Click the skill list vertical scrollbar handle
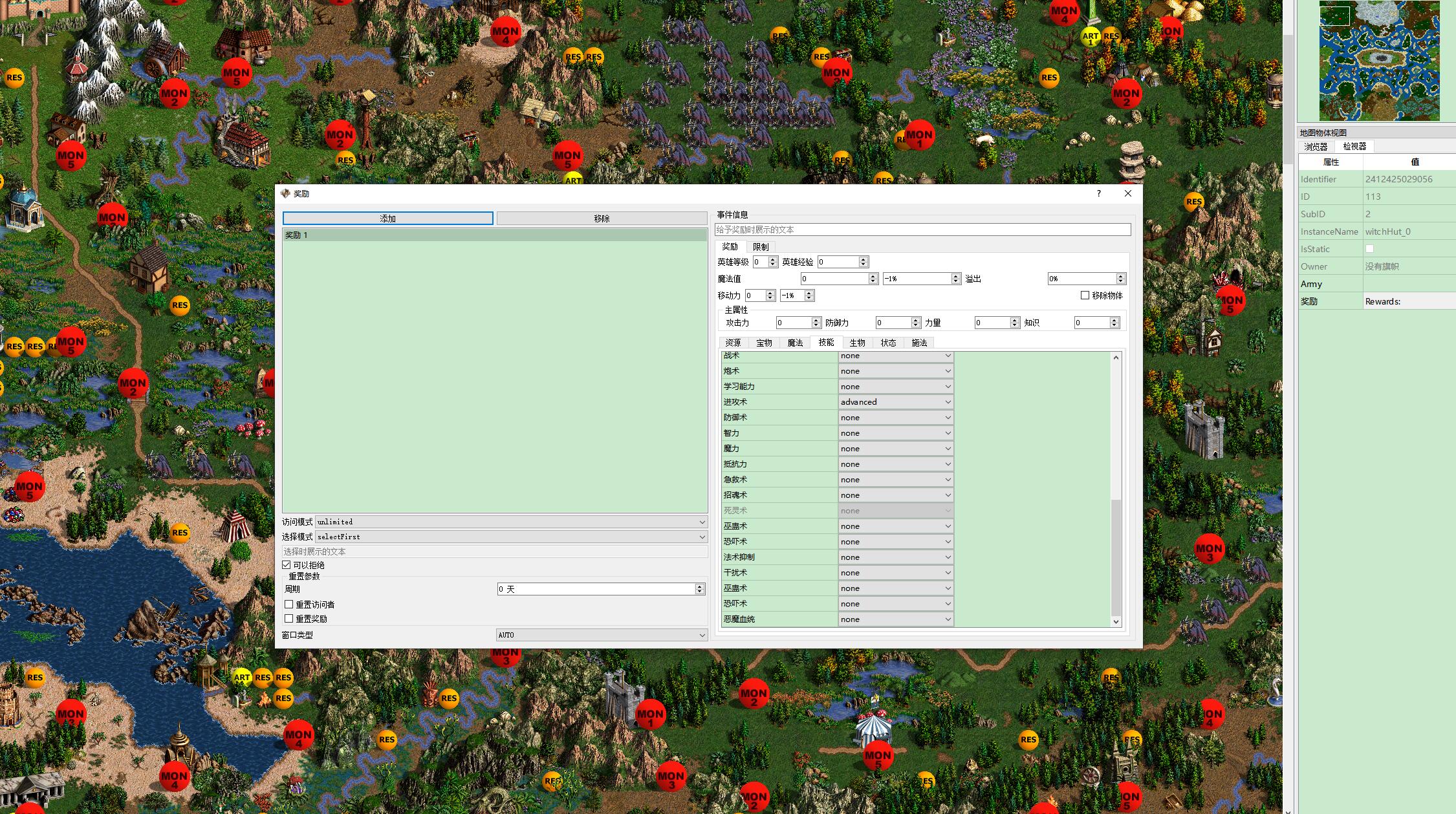 tap(1116, 557)
